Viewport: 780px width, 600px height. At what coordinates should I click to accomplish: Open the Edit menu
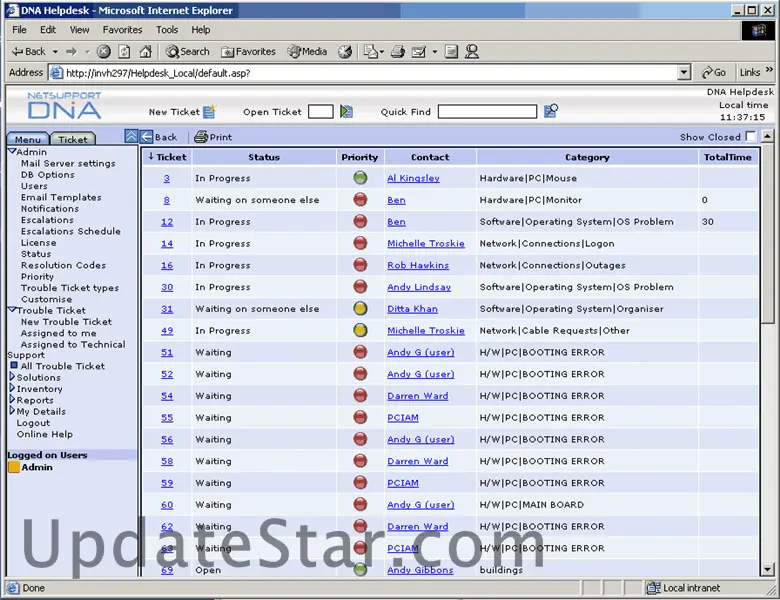(x=48, y=30)
